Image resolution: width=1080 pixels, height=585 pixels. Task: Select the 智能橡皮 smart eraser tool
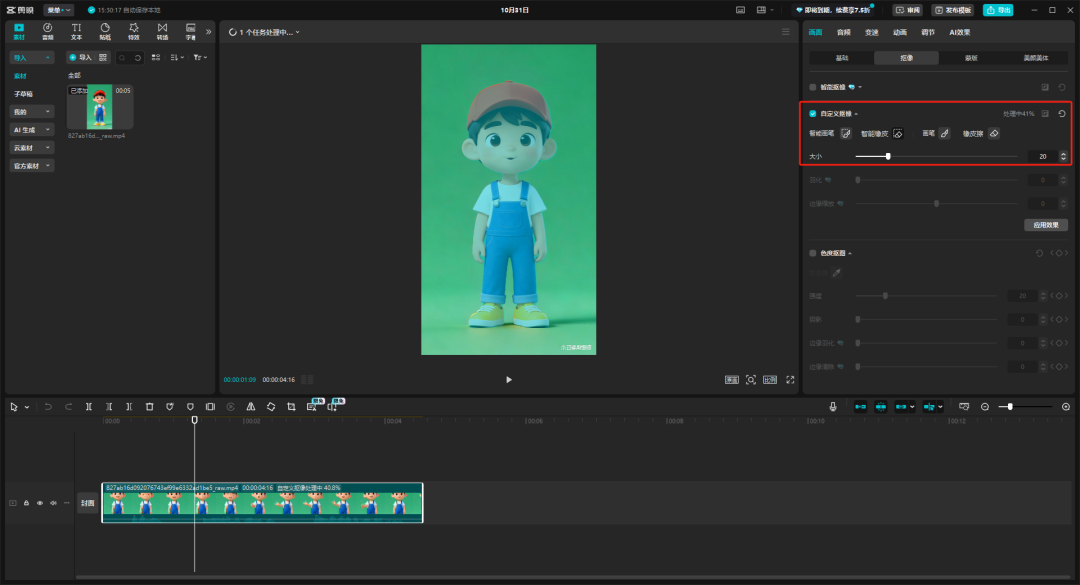898,133
